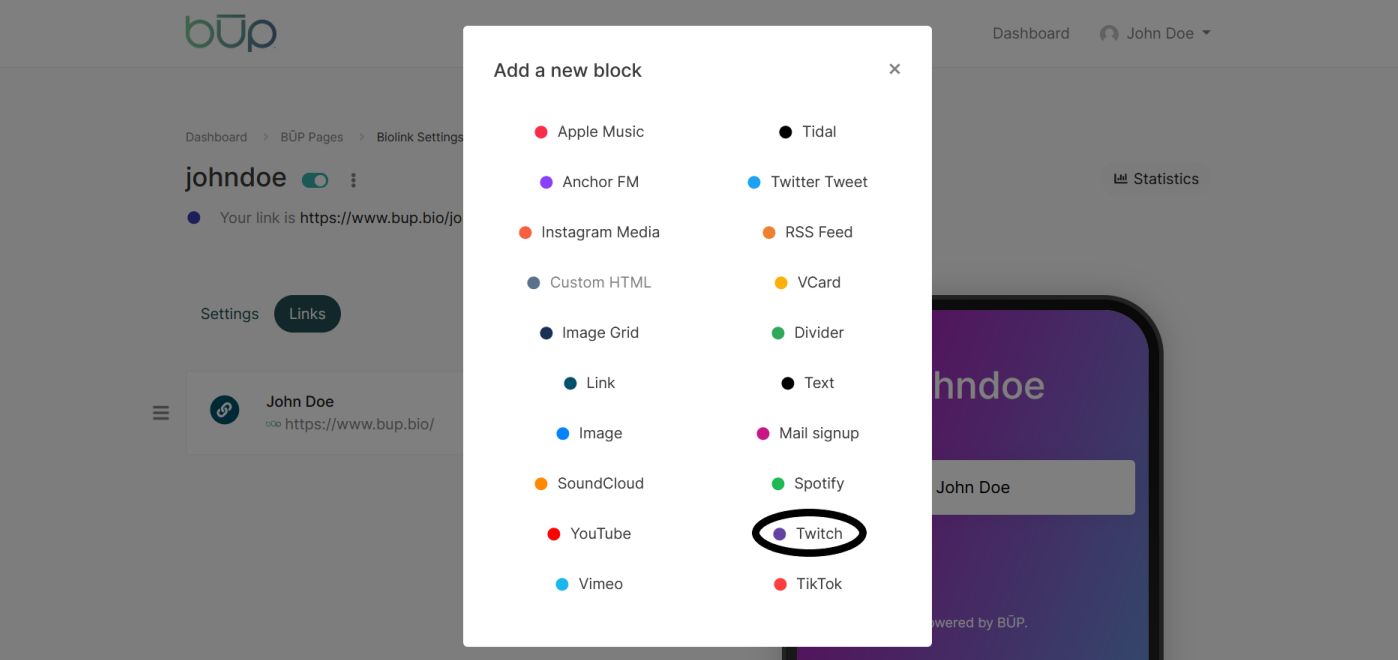Open the Statistics page

coord(1156,179)
